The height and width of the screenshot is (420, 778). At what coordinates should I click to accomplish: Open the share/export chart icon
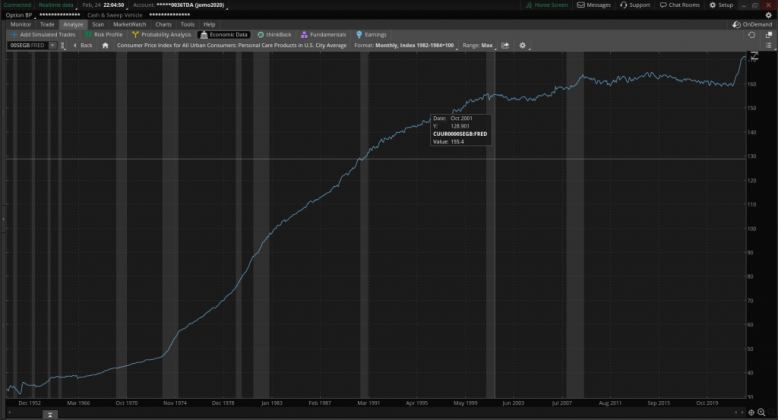[x=505, y=45]
